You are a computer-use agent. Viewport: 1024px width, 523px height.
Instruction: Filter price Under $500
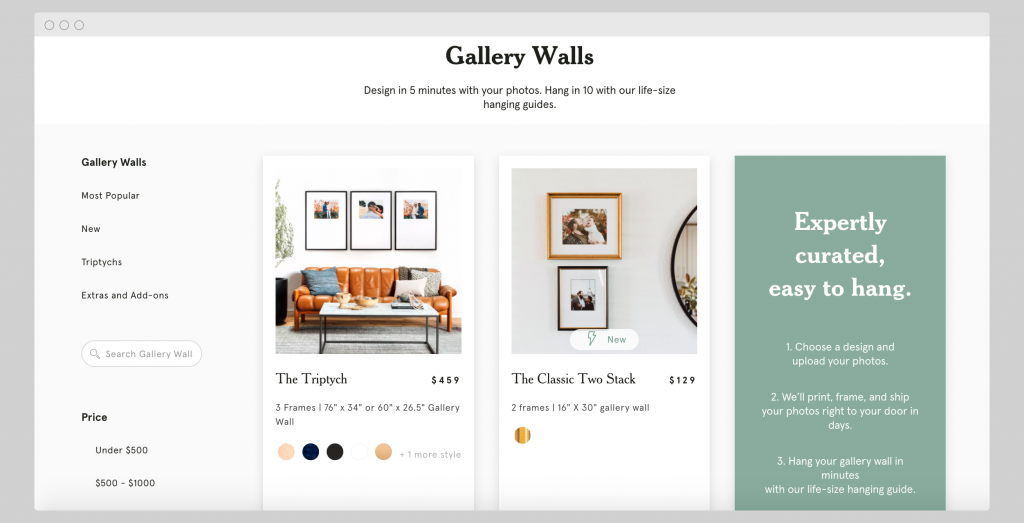coord(121,450)
